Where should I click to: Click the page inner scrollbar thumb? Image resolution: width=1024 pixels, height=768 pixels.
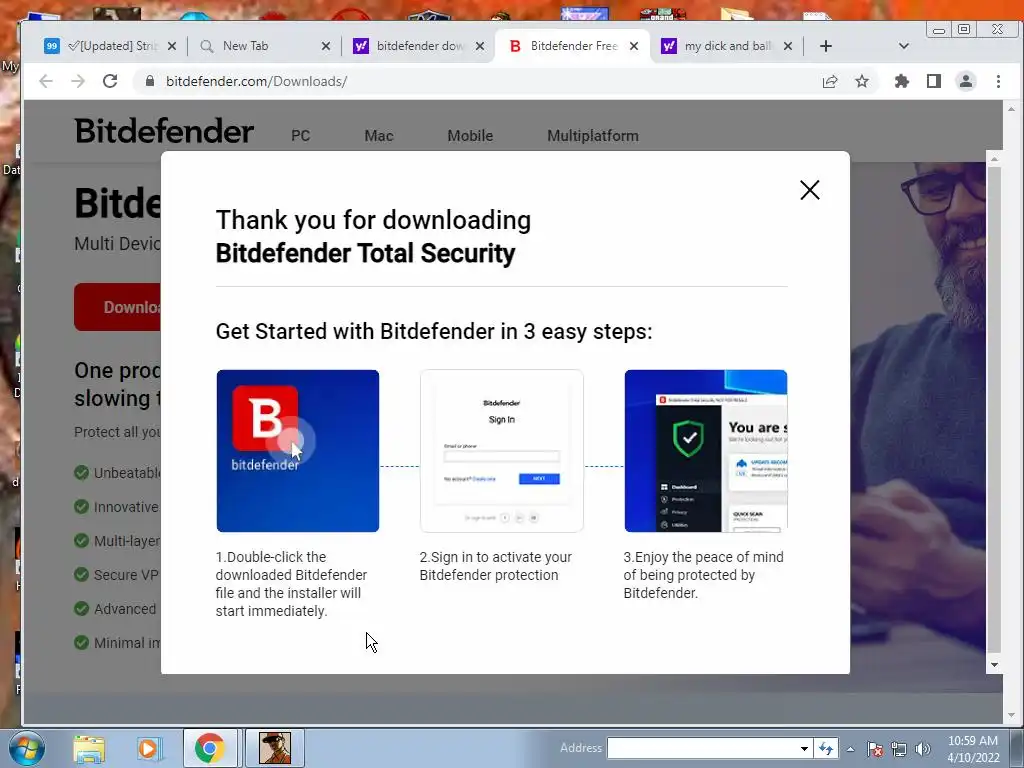994,409
